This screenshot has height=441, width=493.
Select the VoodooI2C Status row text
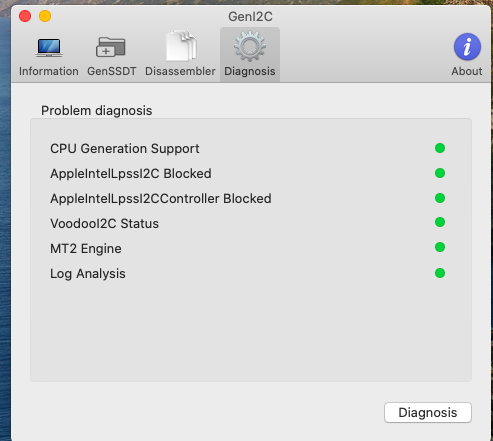(x=104, y=224)
